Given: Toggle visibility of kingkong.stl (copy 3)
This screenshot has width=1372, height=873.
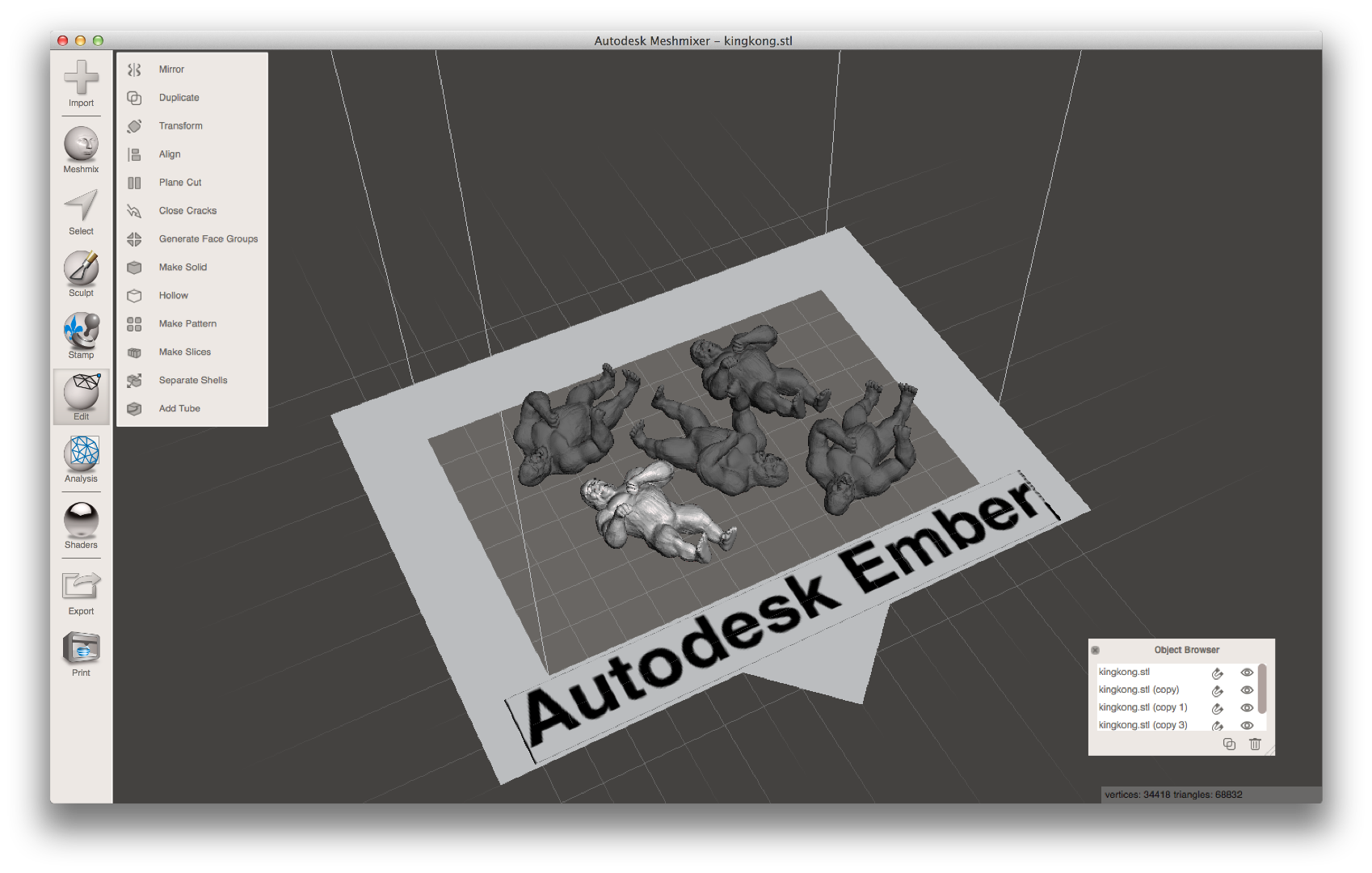Looking at the screenshot, I should 1247,726.
